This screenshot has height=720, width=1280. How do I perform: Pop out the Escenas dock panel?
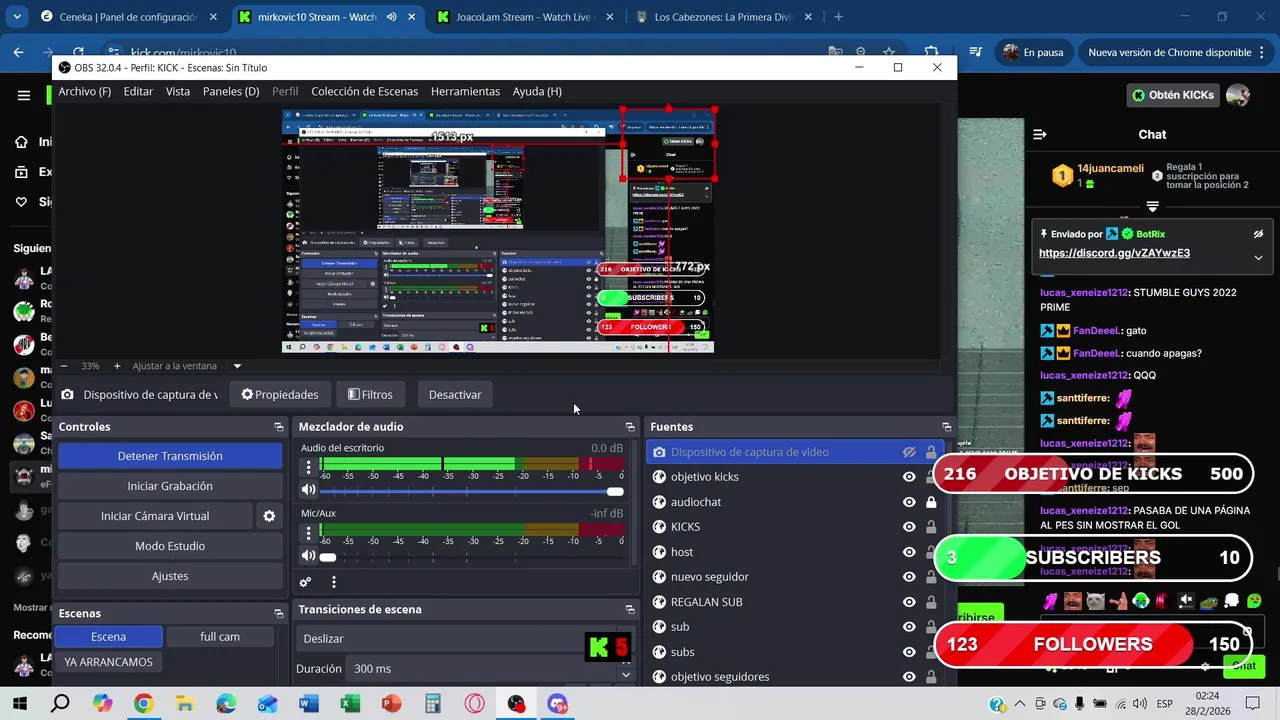[x=279, y=613]
